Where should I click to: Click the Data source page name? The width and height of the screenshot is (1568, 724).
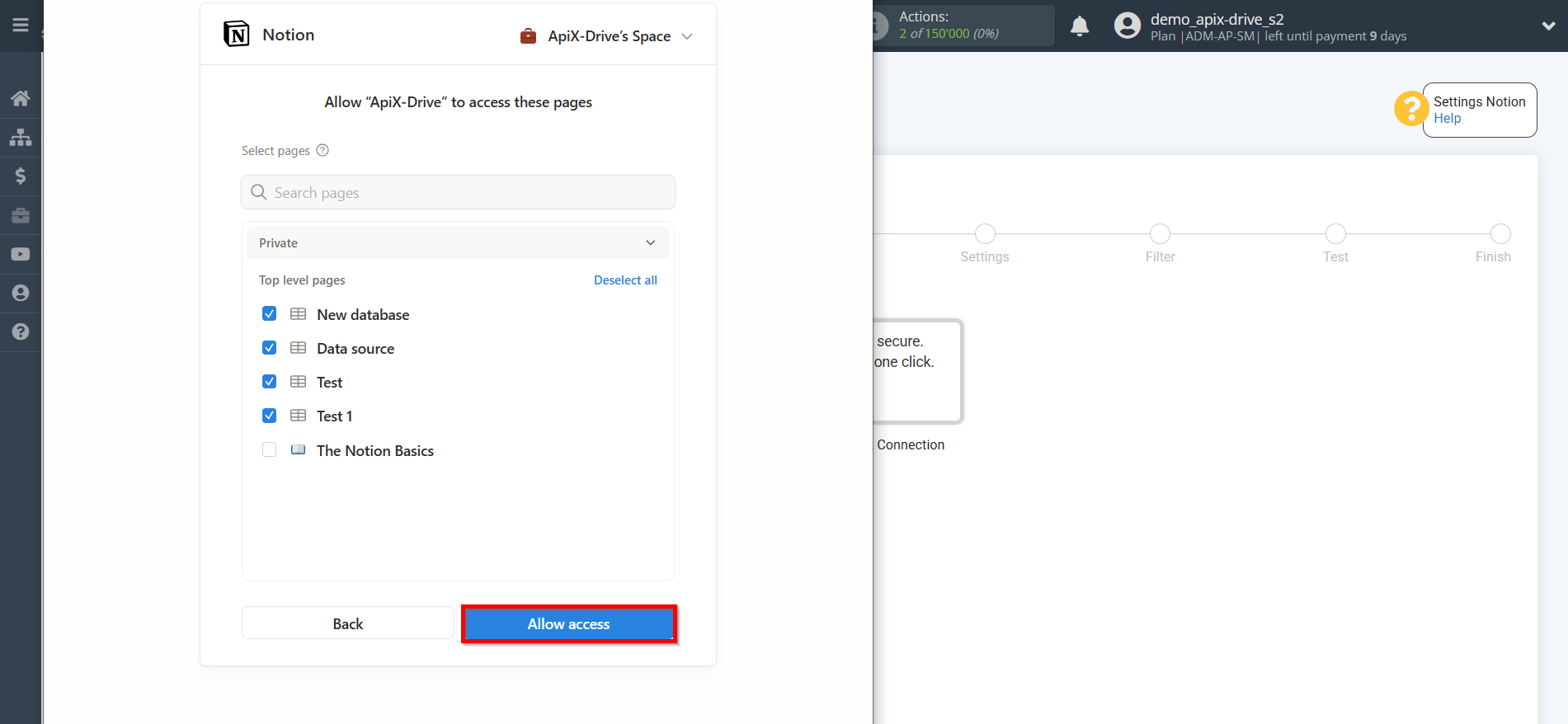point(356,348)
